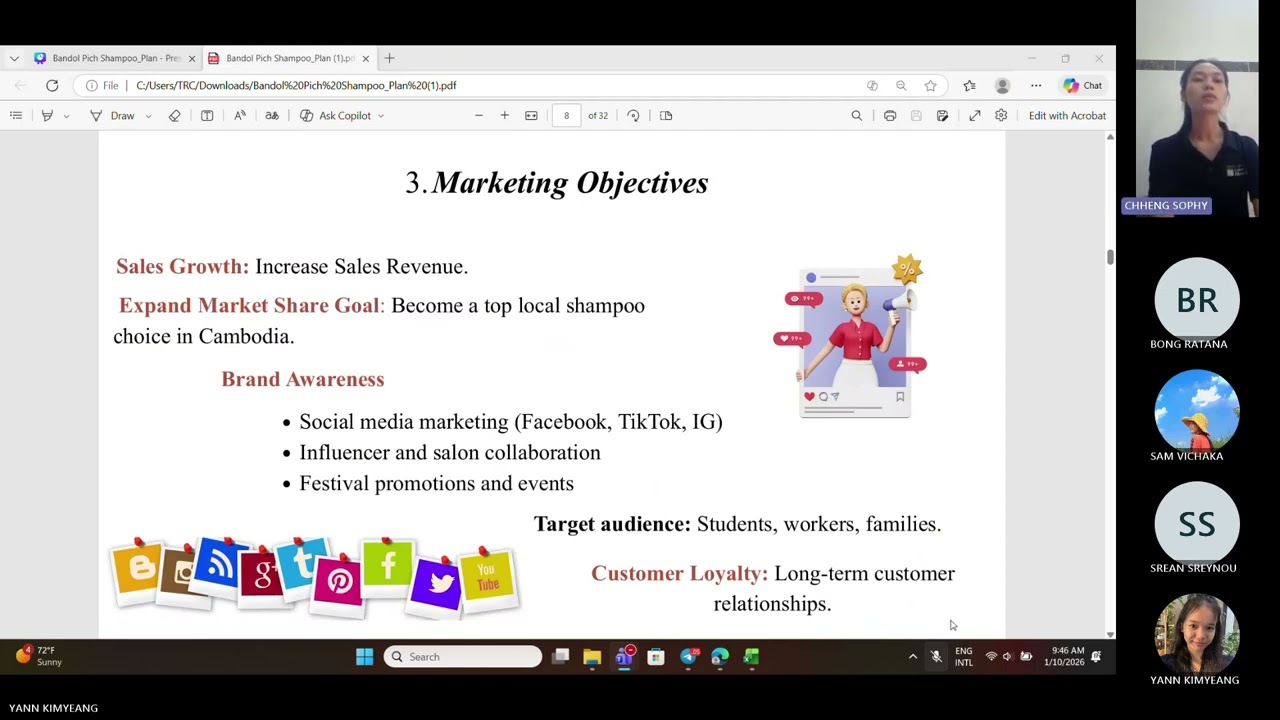Toggle the muted microphone tray icon
Screen dimensions: 1280x720
pyautogui.click(x=936, y=657)
